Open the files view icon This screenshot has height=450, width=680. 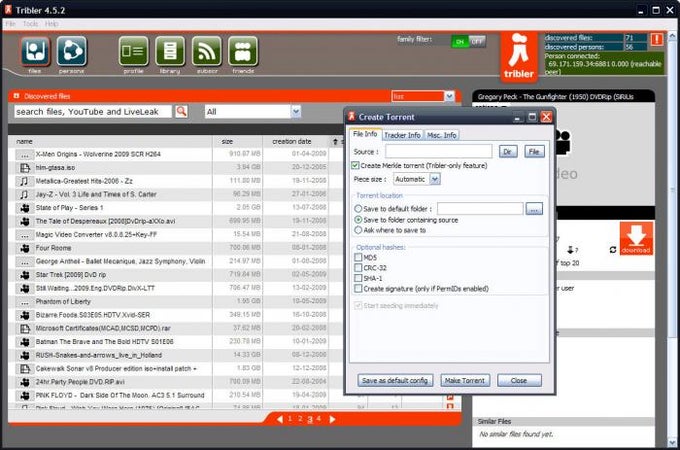click(35, 51)
